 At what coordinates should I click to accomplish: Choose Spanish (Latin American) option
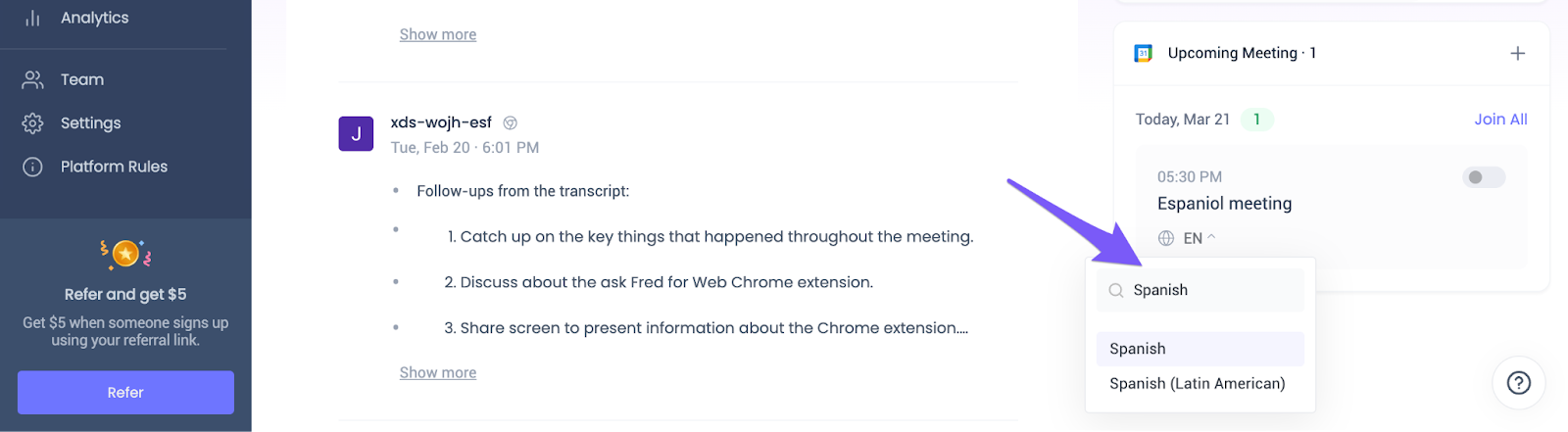pos(1197,384)
